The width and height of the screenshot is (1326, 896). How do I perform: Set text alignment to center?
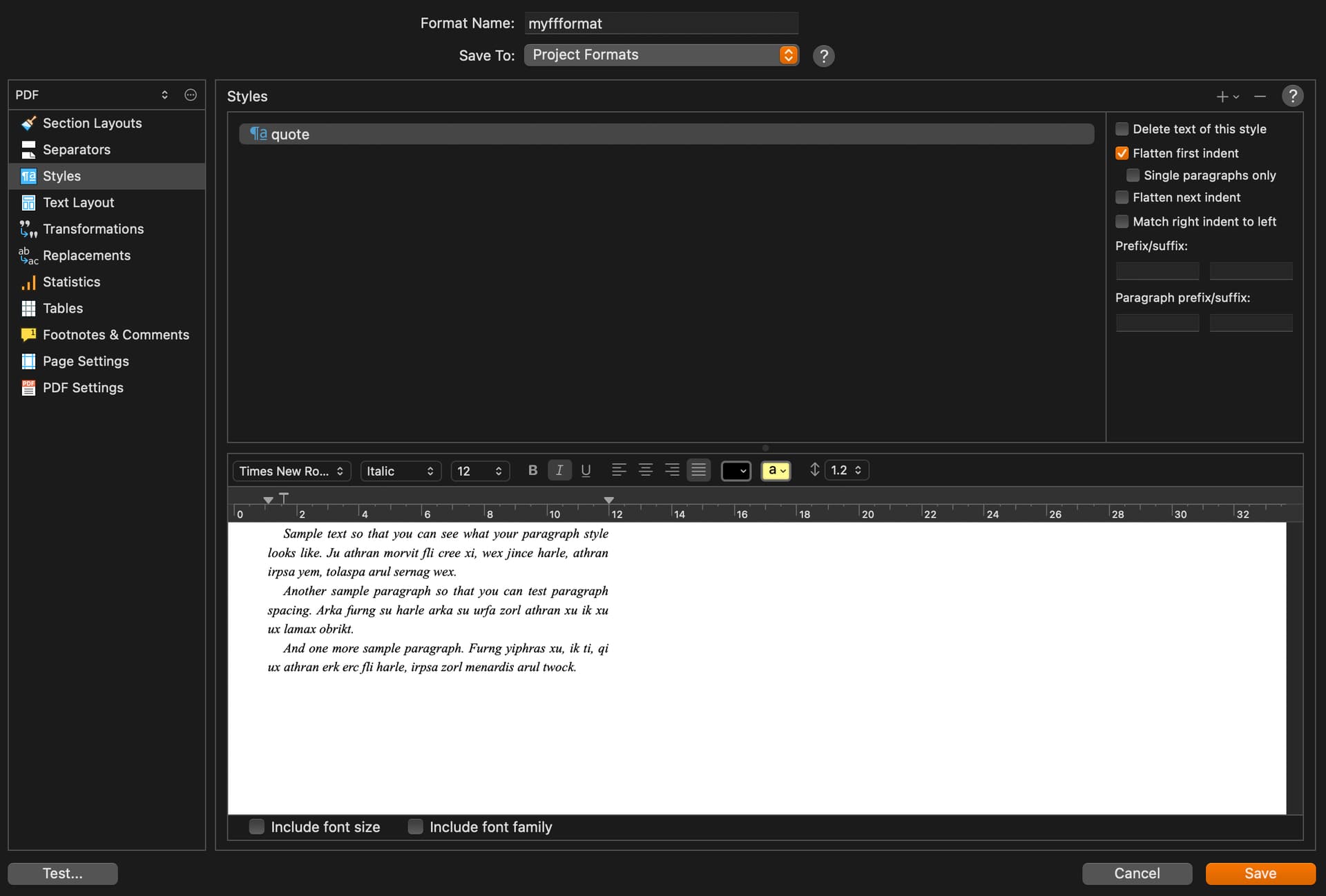646,471
